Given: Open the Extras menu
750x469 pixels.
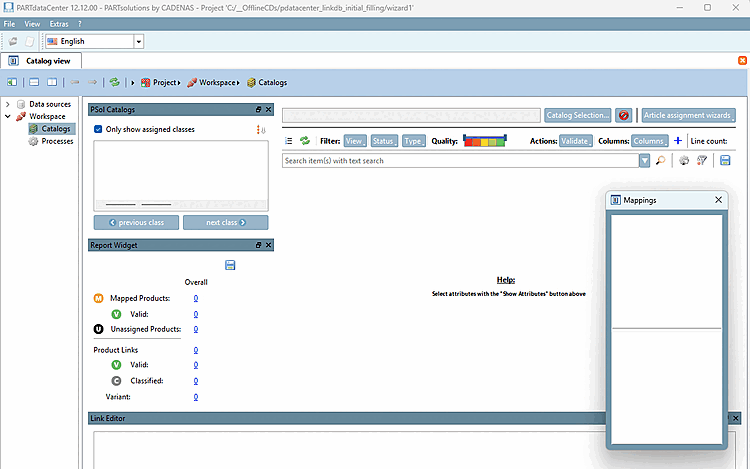Looking at the screenshot, I should point(59,24).
